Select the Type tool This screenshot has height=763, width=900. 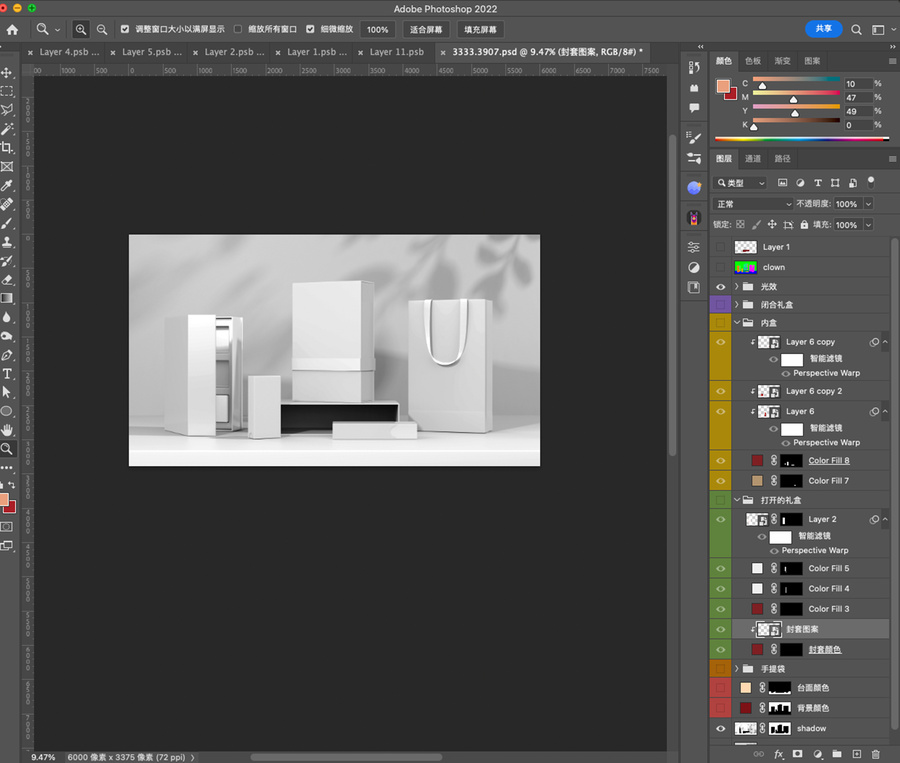coord(7,374)
